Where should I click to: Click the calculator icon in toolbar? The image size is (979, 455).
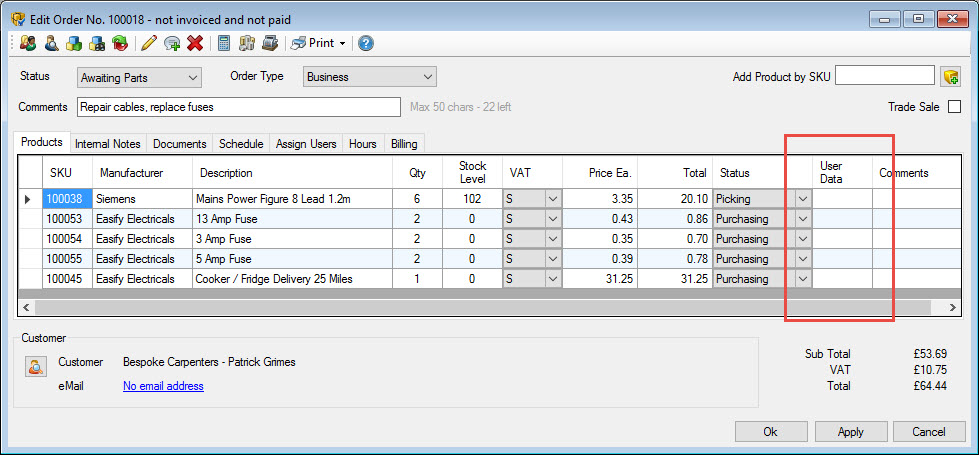[224, 43]
